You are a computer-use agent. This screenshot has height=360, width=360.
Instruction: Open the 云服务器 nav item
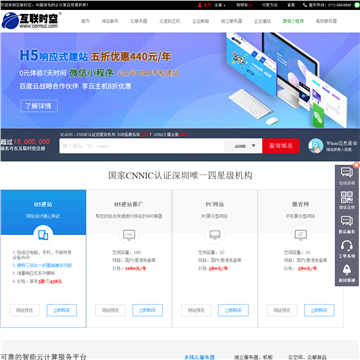tap(139, 21)
